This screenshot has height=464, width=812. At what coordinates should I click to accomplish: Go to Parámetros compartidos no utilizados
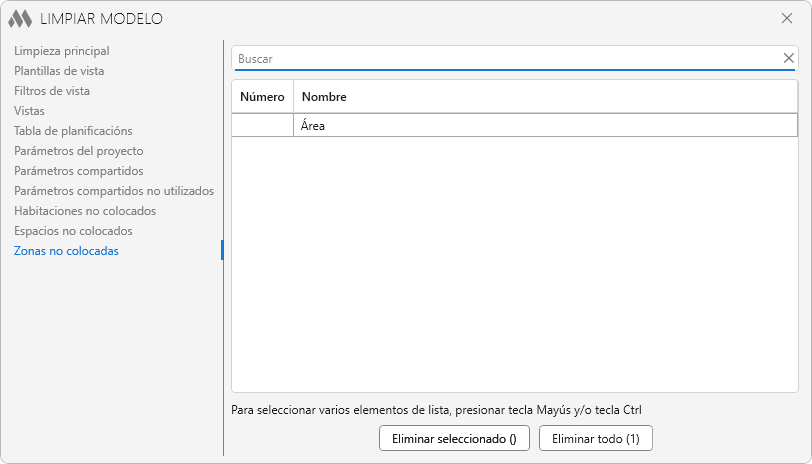(114, 191)
